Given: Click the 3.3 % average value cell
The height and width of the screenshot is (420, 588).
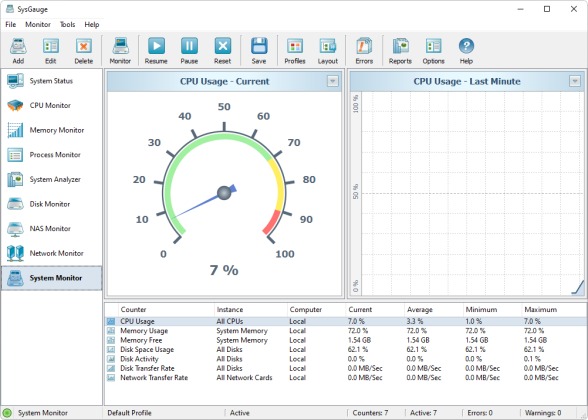Looking at the screenshot, I should [x=415, y=321].
